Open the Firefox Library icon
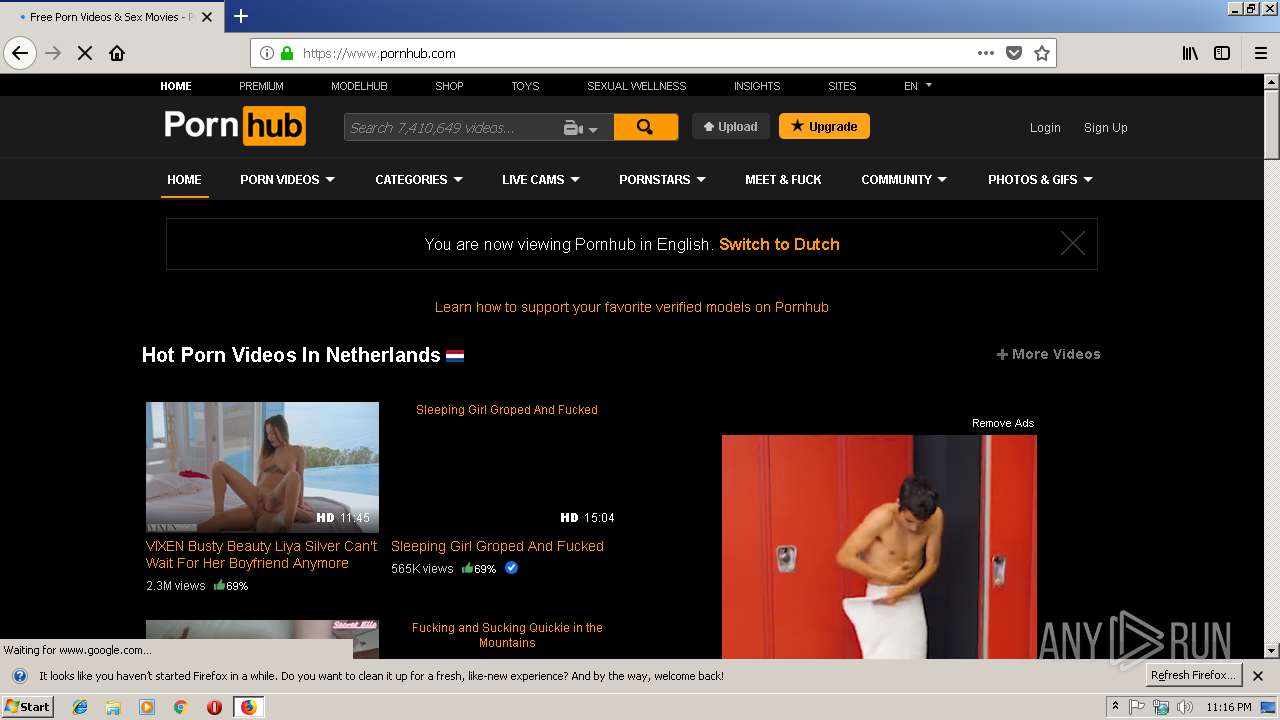This screenshot has width=1280, height=720. [1190, 53]
